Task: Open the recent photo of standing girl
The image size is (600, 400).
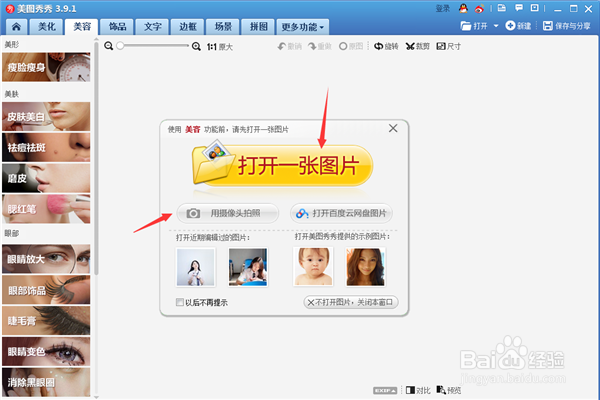Action: (x=196, y=267)
